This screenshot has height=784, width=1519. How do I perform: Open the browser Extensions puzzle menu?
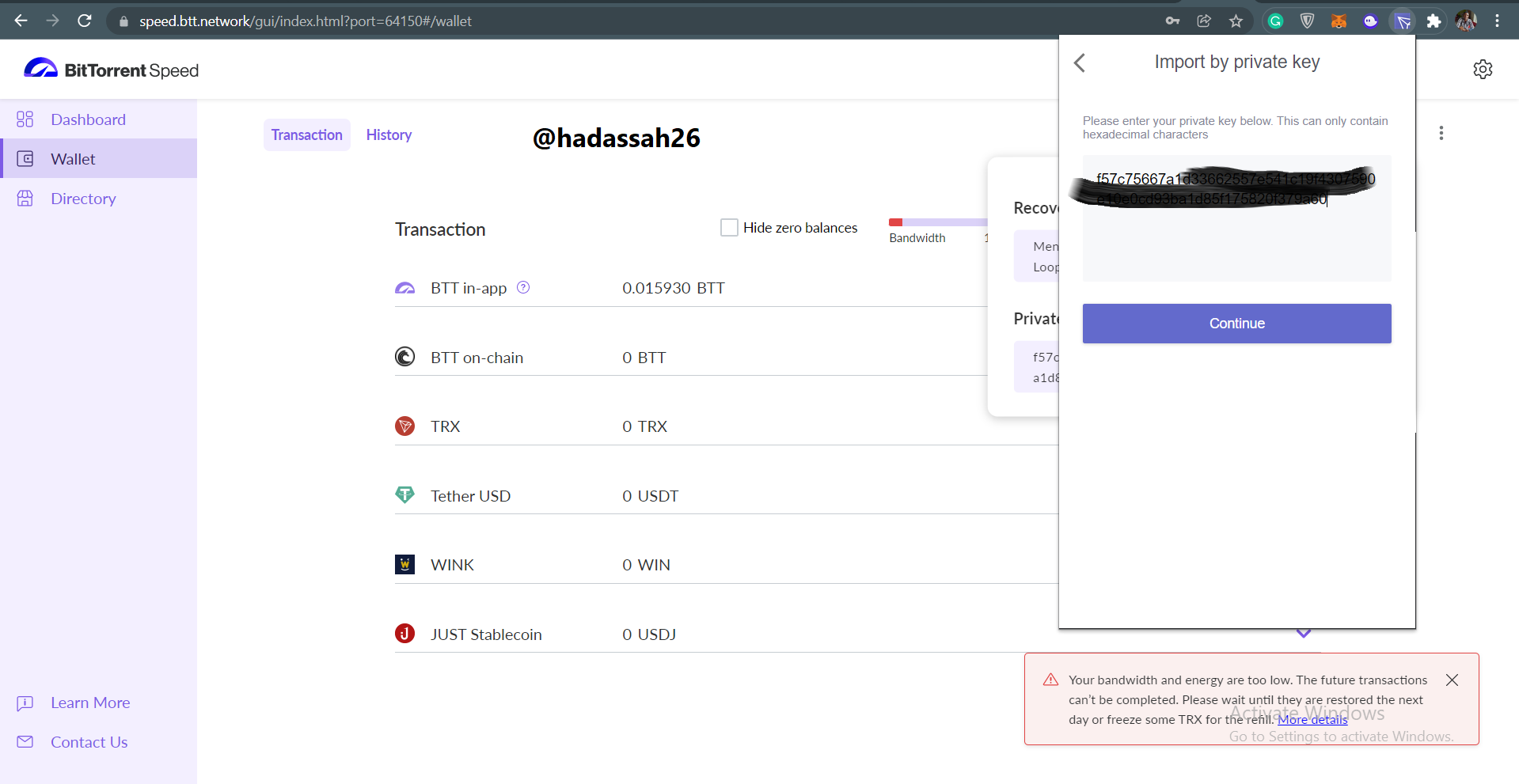pyautogui.click(x=1434, y=21)
